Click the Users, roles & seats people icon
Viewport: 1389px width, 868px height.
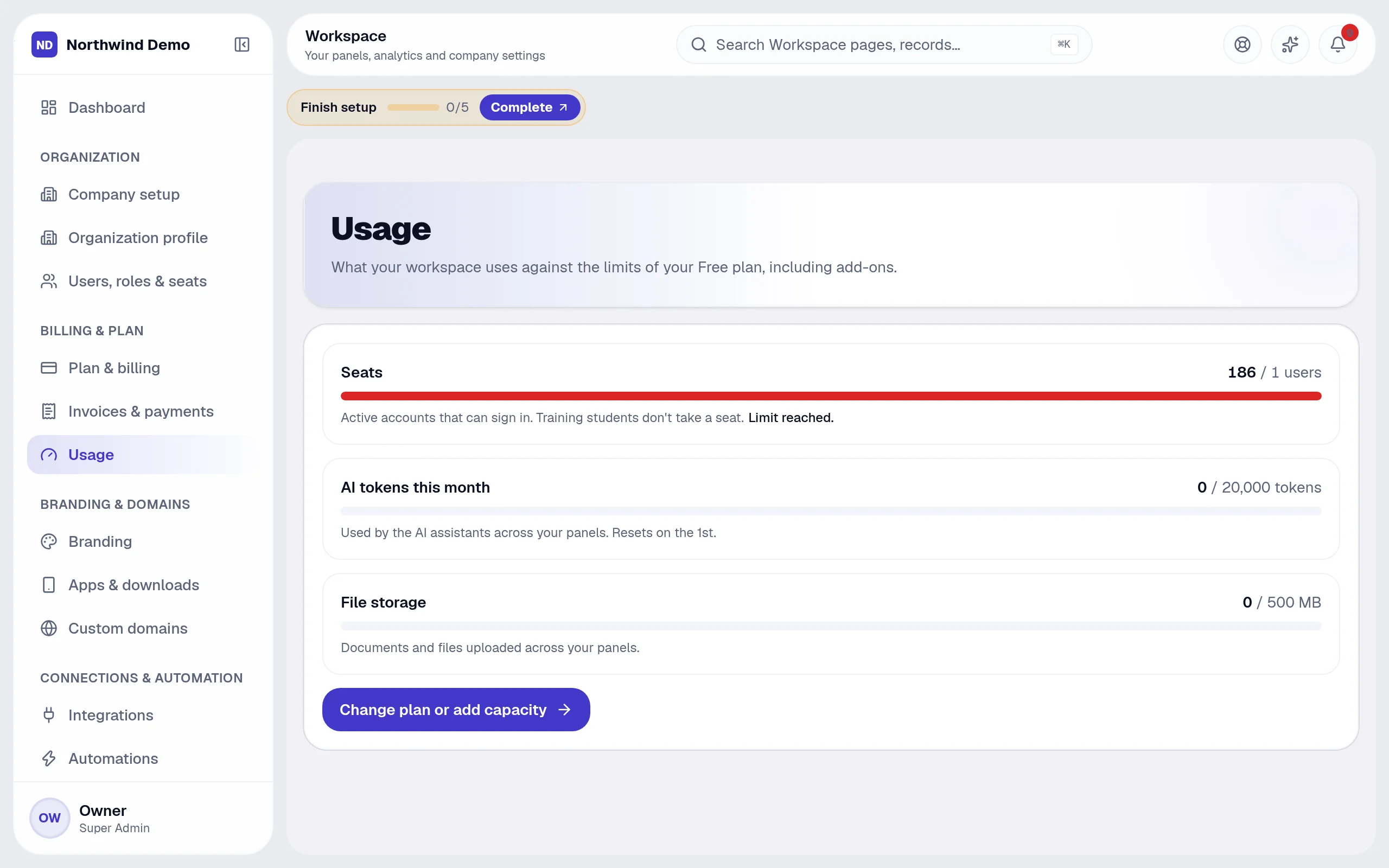pos(49,282)
